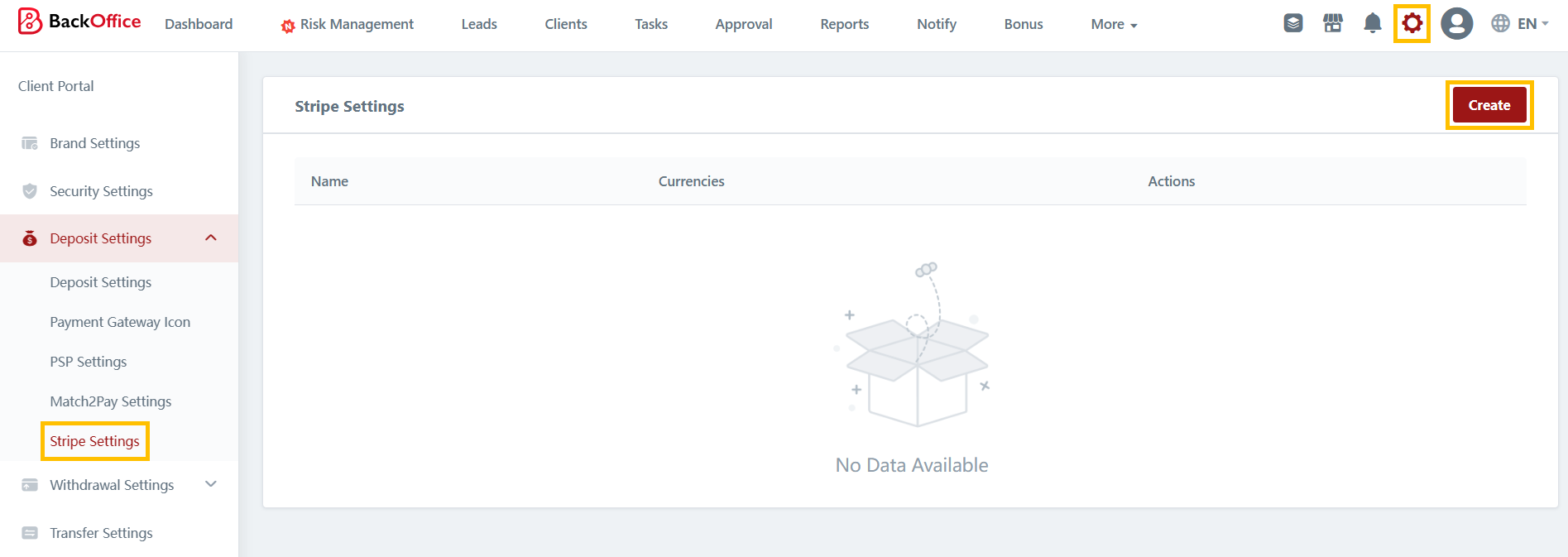
Task: Open the Reports menu item
Action: click(844, 24)
